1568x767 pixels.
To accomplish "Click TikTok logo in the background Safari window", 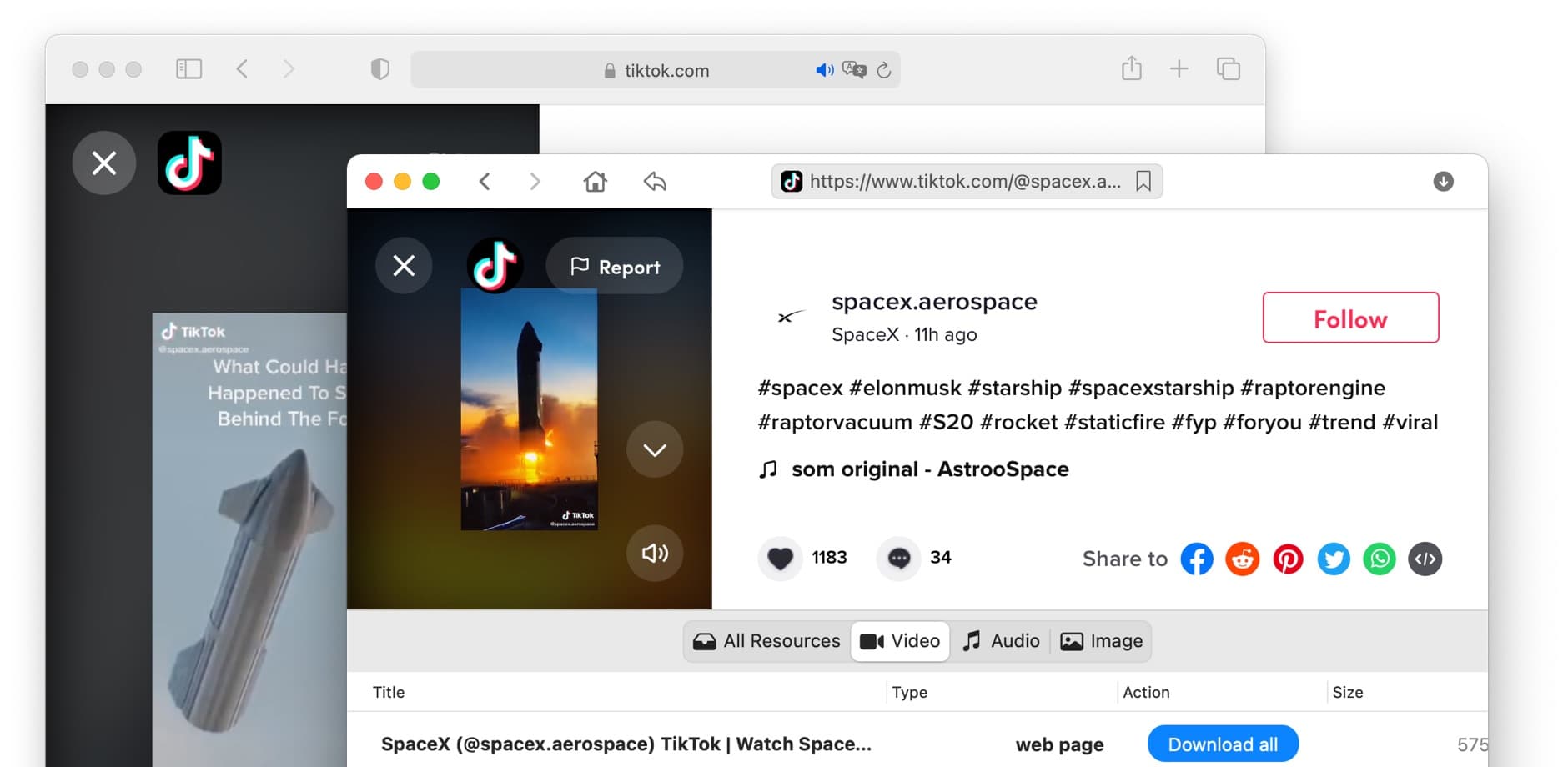I will 189,163.
